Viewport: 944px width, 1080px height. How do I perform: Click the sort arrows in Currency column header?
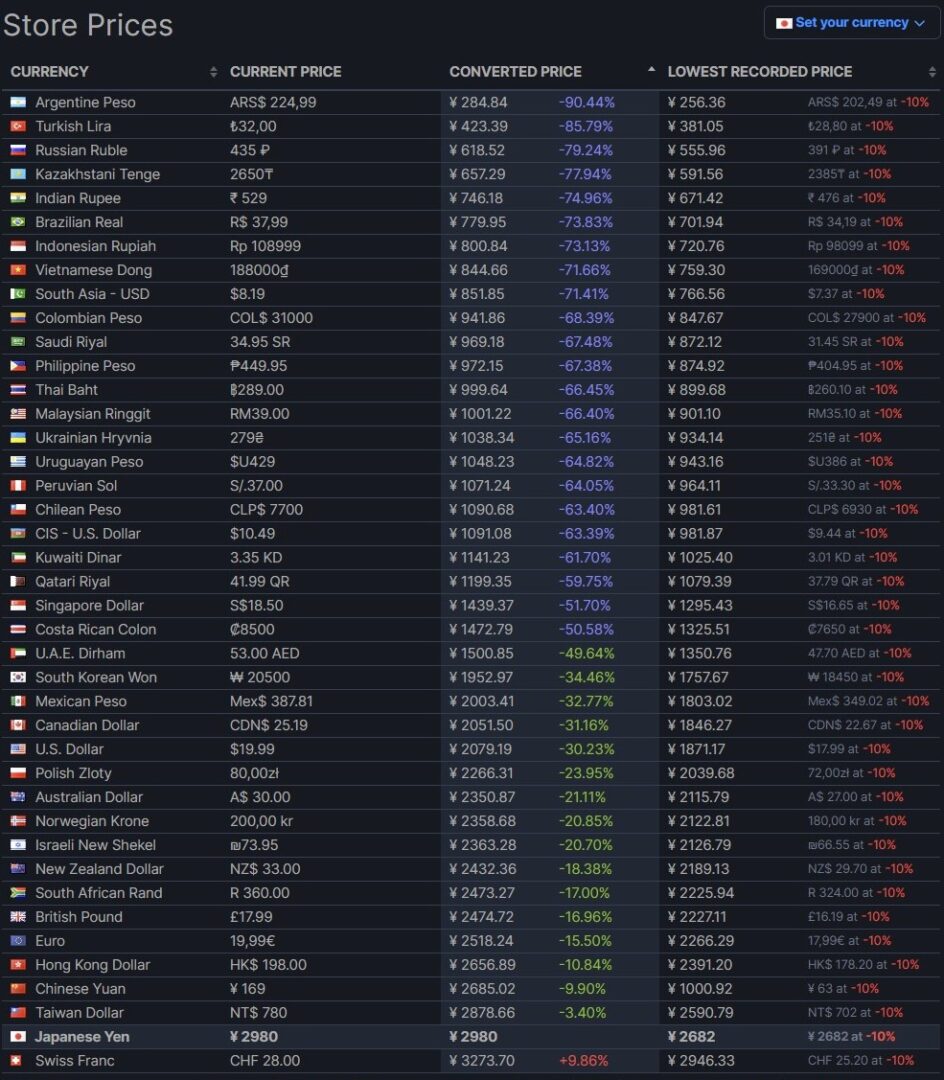pos(213,72)
